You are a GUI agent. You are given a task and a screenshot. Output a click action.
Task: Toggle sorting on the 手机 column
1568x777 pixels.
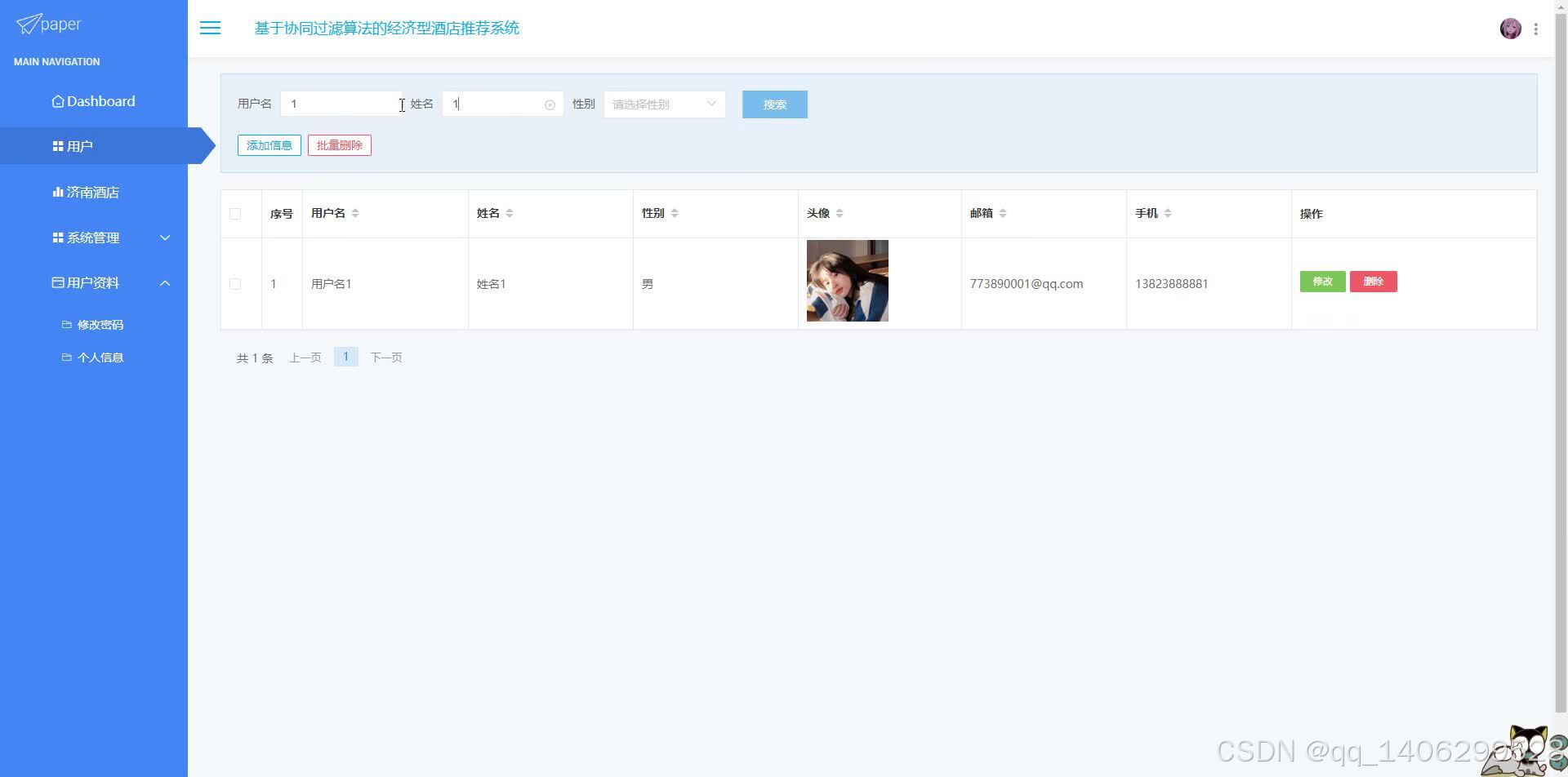pos(1167,213)
